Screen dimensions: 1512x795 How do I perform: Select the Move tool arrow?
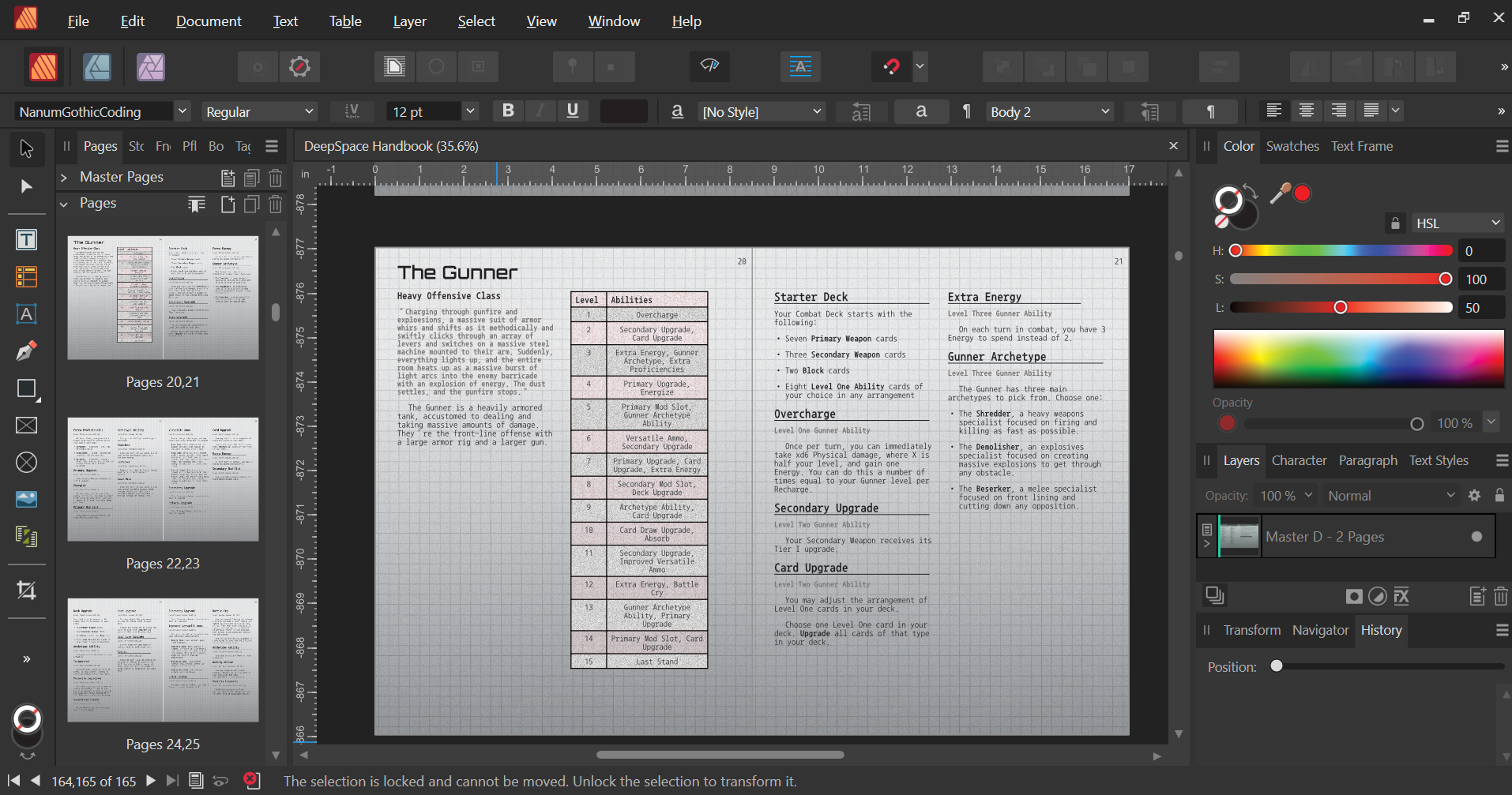[x=26, y=148]
